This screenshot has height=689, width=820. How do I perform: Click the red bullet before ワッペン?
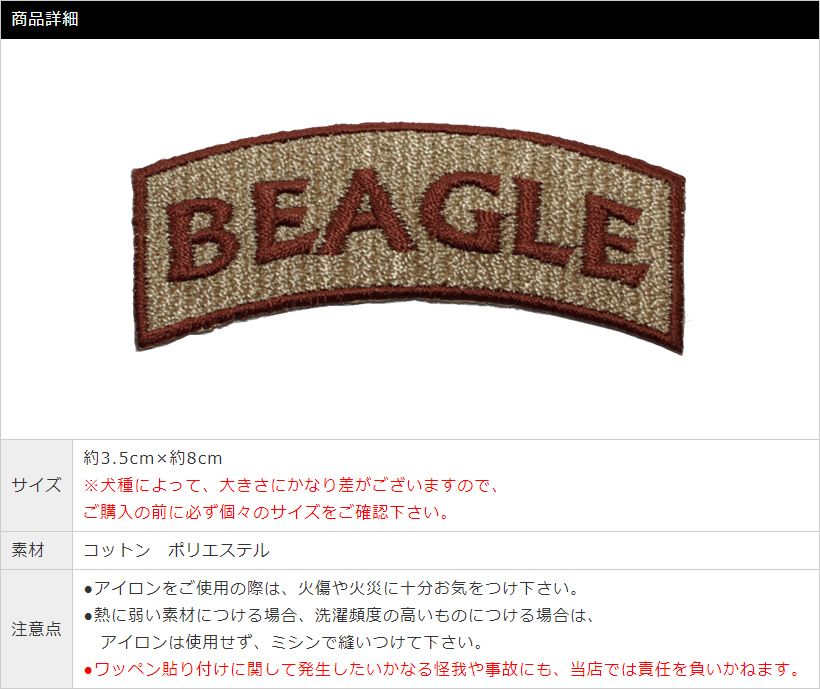click(x=88, y=670)
